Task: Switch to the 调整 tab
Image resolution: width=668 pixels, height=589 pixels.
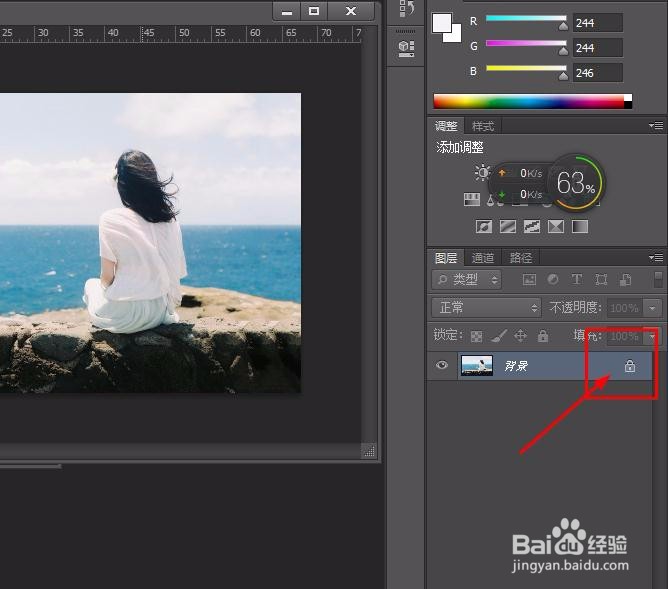Action: pyautogui.click(x=446, y=126)
